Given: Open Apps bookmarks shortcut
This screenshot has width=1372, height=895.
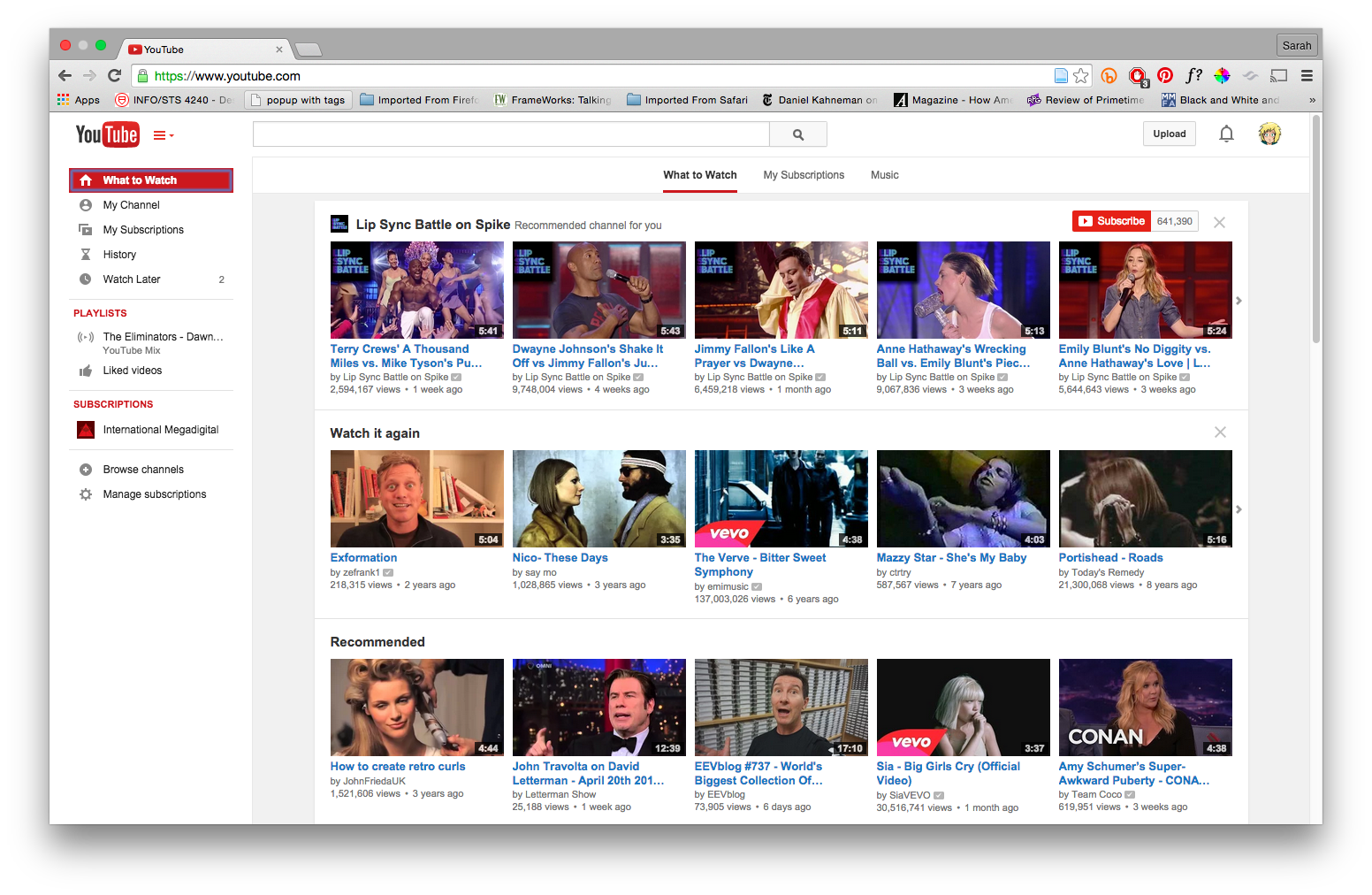Looking at the screenshot, I should pos(79,100).
